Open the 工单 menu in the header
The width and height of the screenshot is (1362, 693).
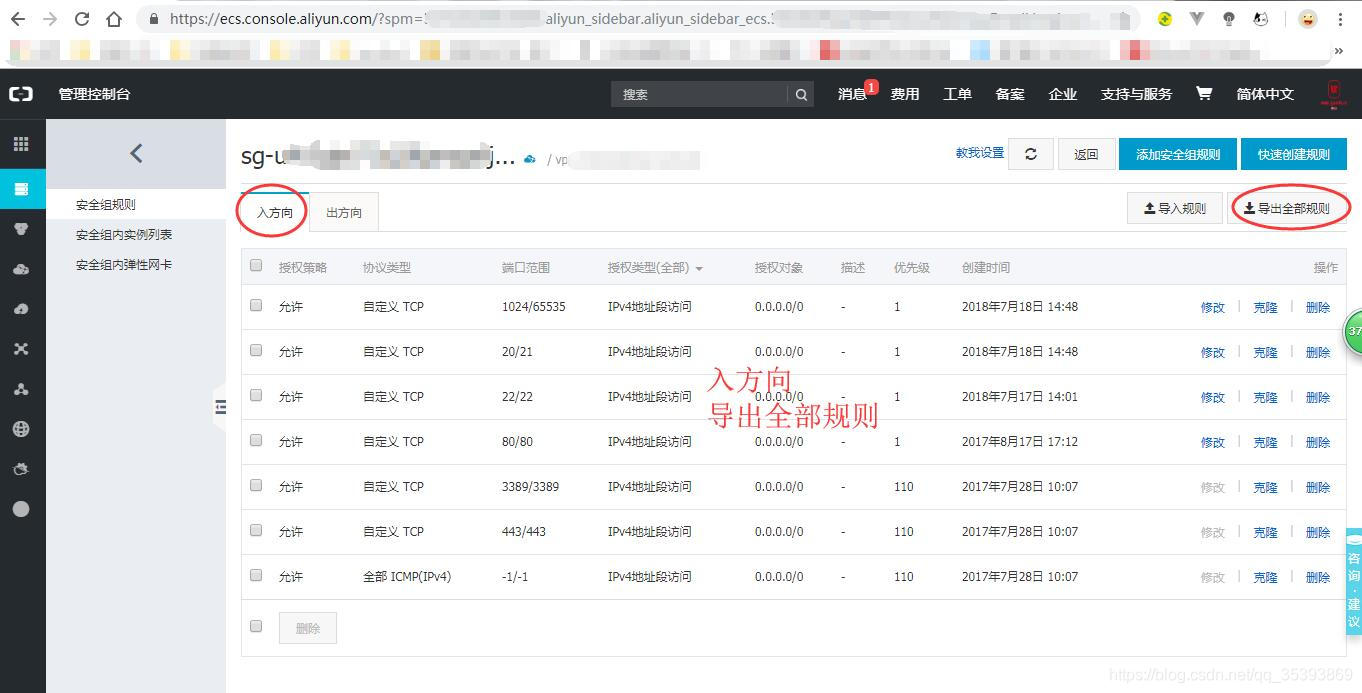pos(957,94)
